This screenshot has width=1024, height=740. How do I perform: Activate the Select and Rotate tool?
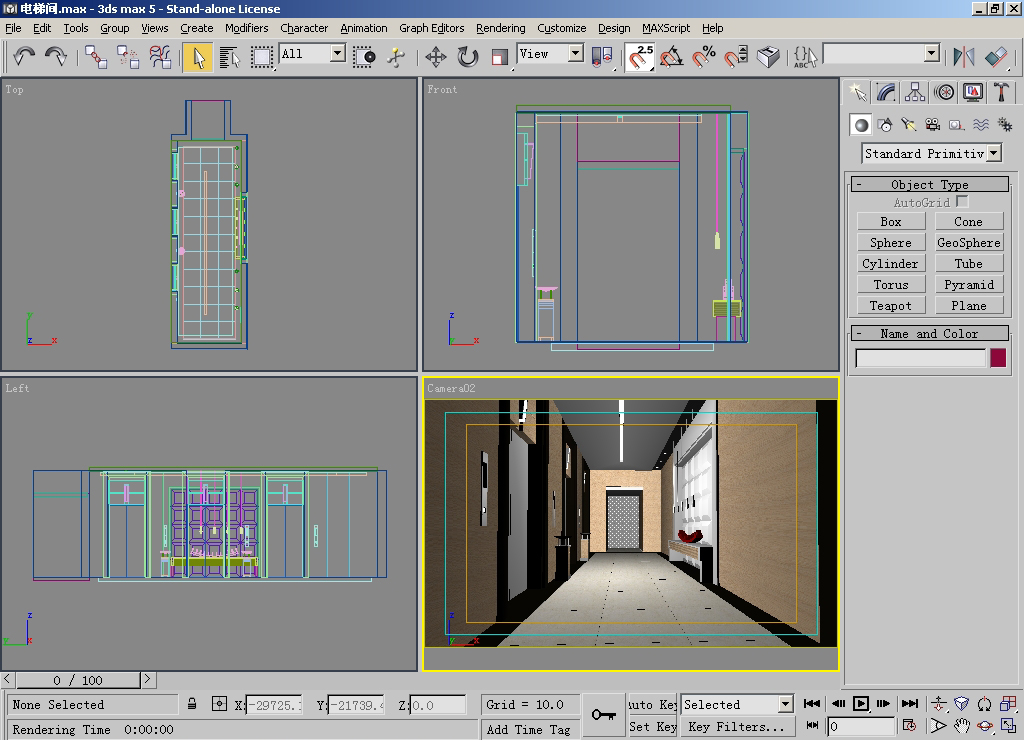coord(468,57)
